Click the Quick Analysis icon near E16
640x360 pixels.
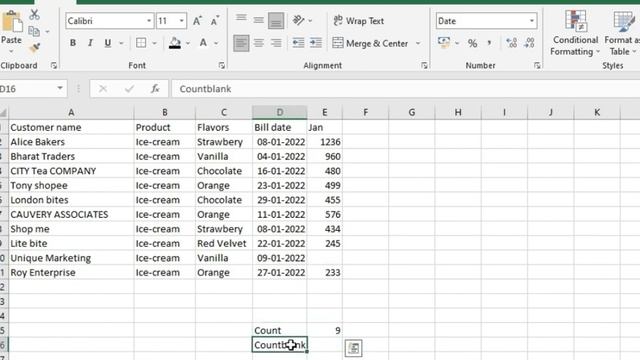pos(353,348)
